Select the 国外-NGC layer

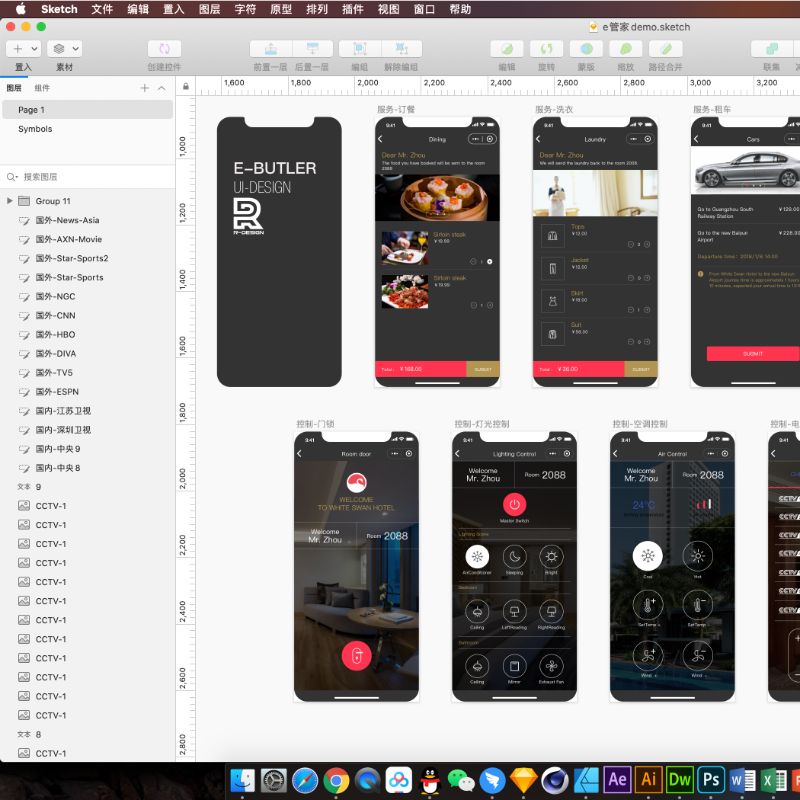88,296
